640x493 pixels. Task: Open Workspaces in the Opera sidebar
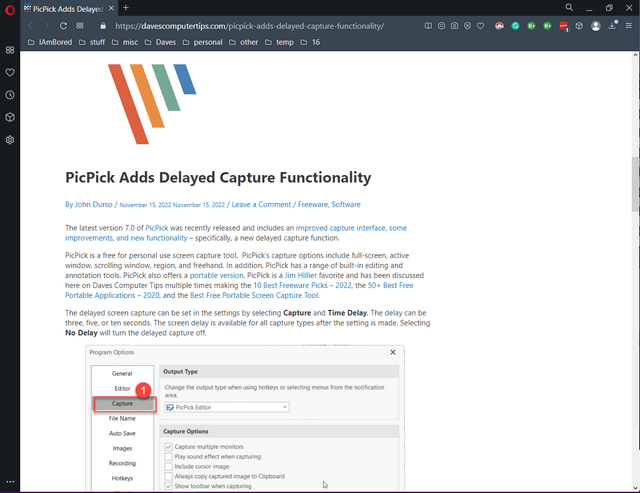tap(10, 50)
